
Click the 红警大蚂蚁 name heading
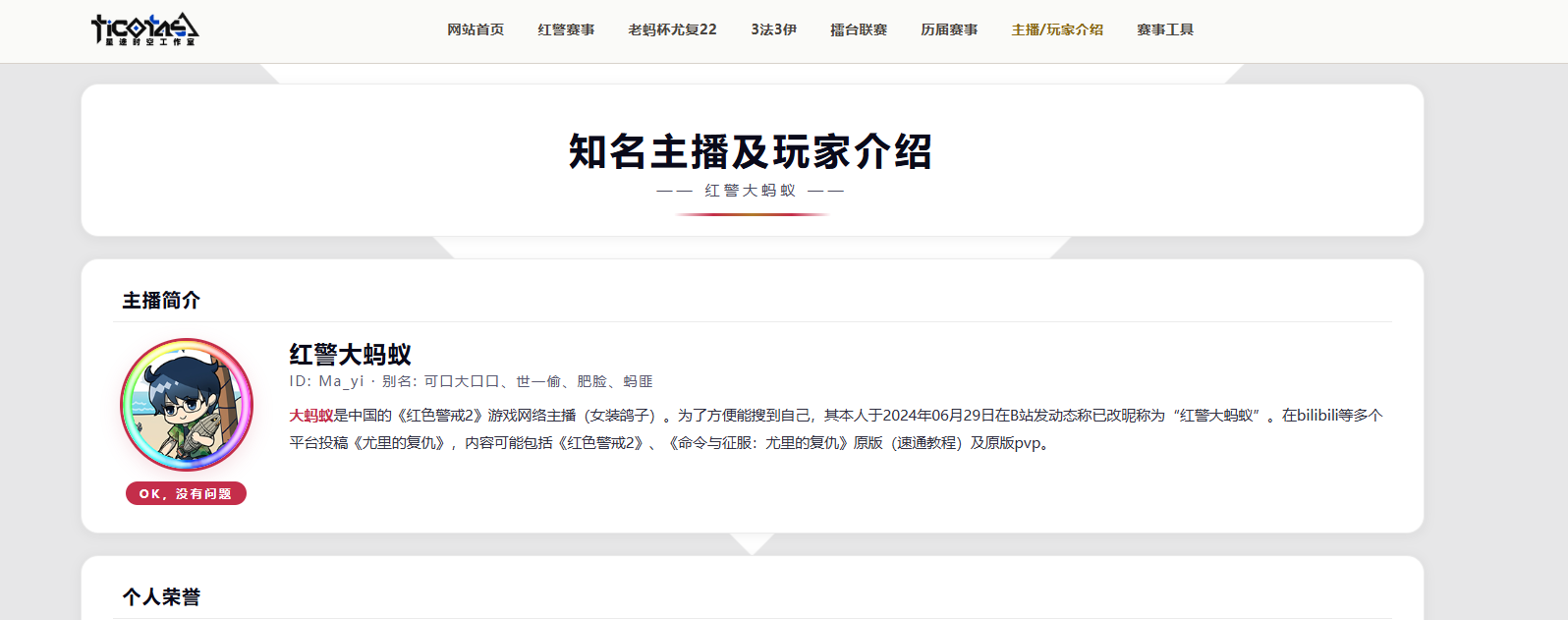350,354
